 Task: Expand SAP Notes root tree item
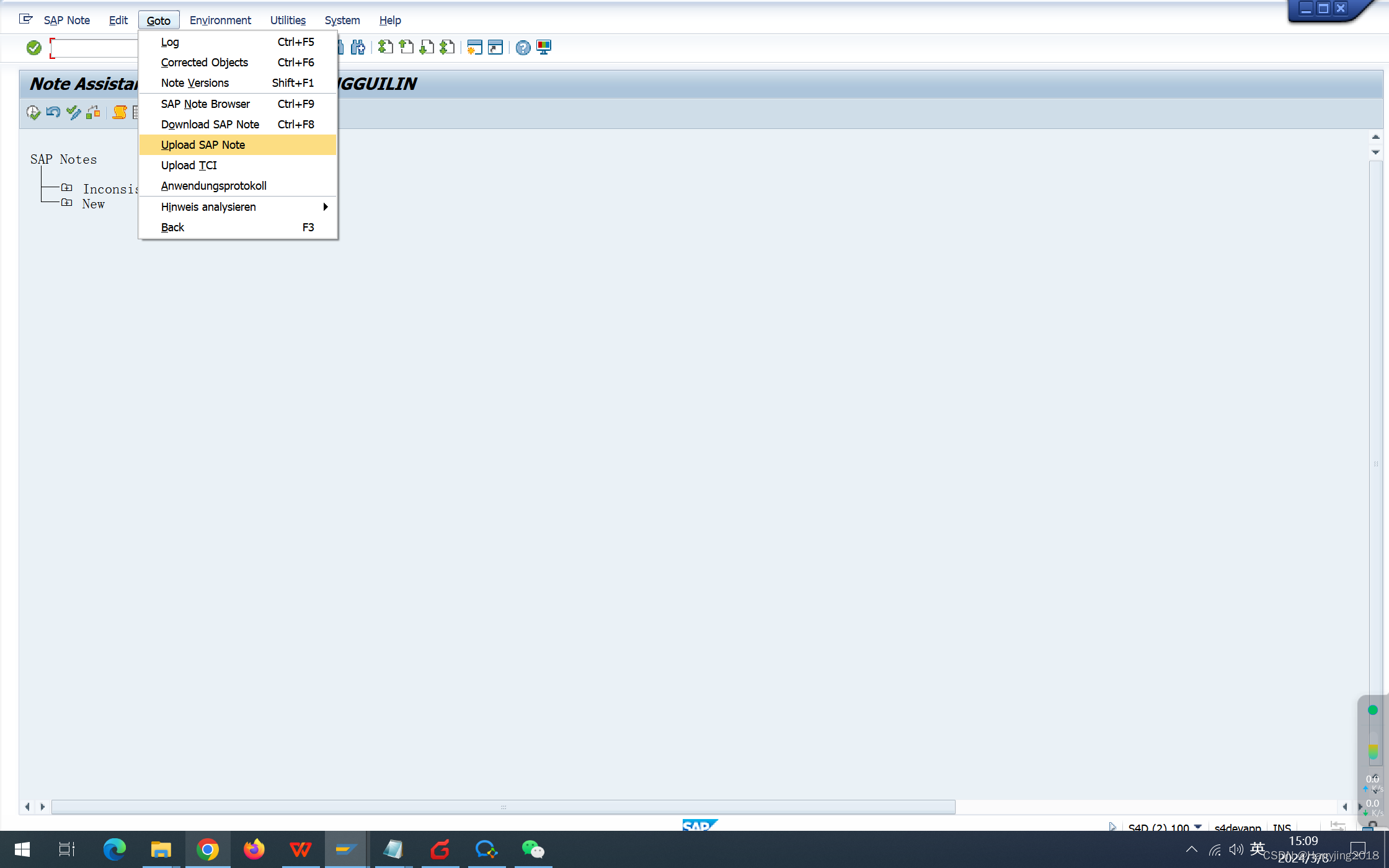(62, 159)
